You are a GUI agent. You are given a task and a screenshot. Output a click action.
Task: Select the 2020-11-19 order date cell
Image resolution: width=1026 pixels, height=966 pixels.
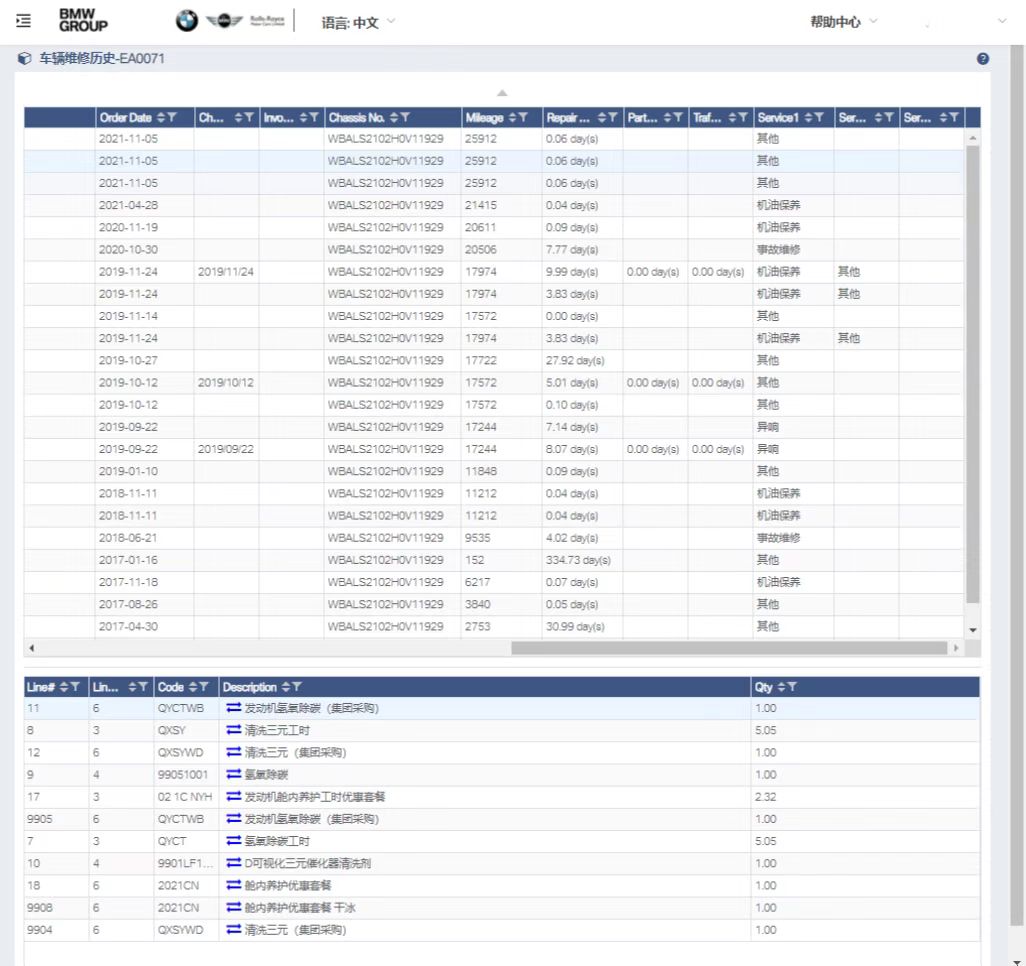pyautogui.click(x=145, y=227)
